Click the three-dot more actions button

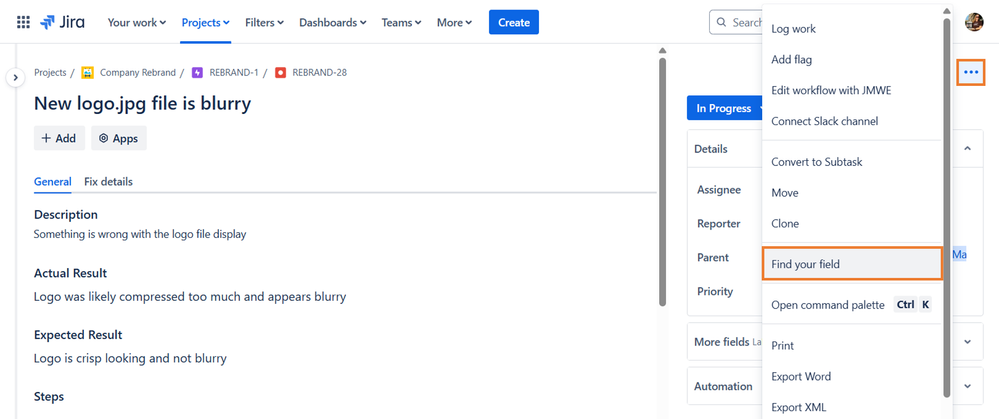click(970, 72)
